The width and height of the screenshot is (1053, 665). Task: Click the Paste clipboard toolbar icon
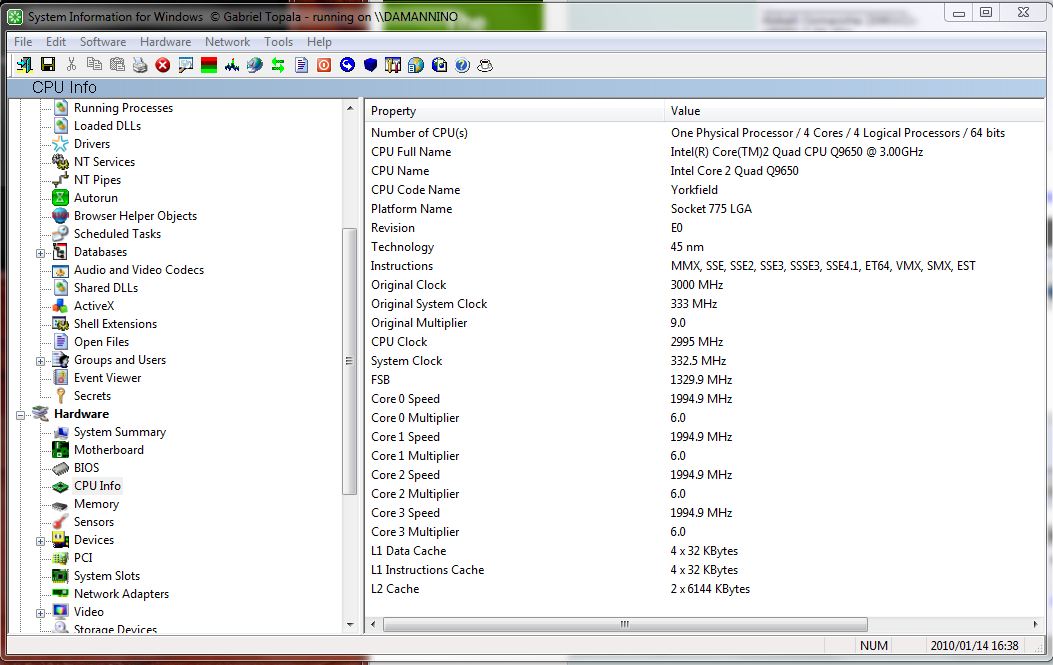pos(117,64)
